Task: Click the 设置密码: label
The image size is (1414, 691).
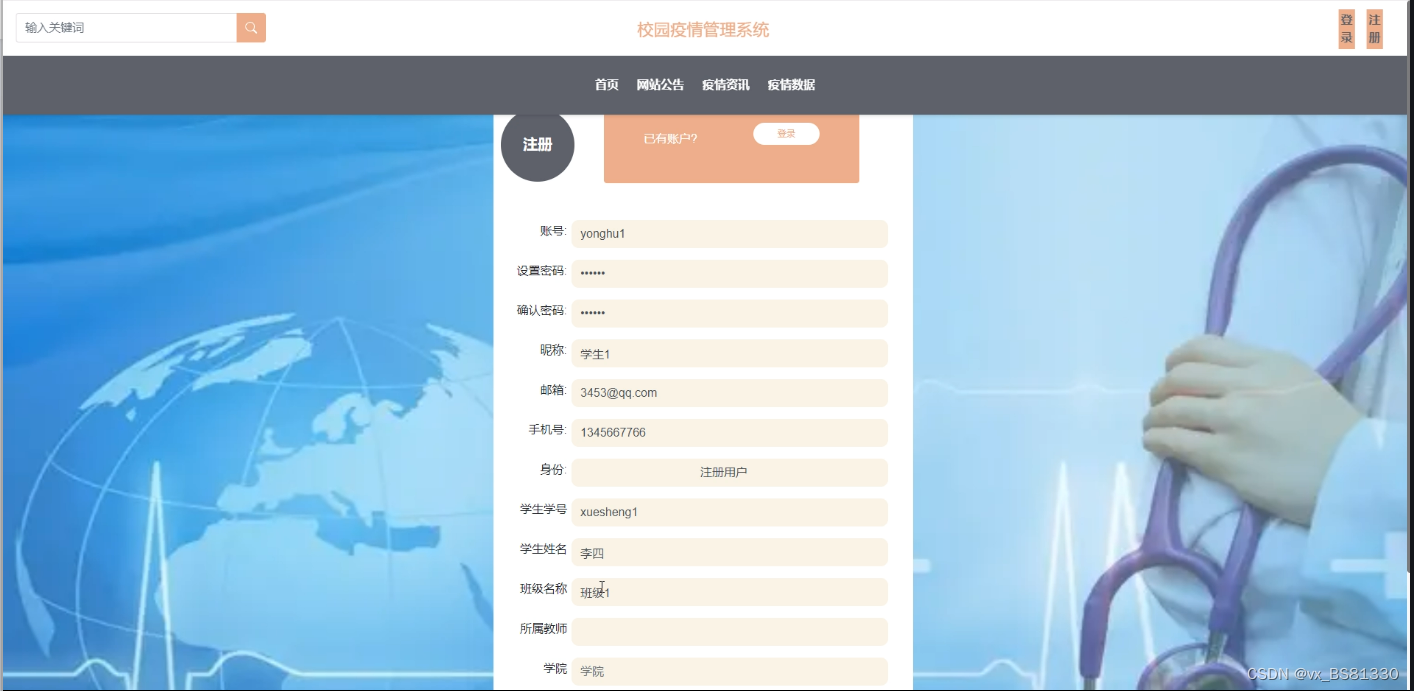Action: pyautogui.click(x=541, y=271)
